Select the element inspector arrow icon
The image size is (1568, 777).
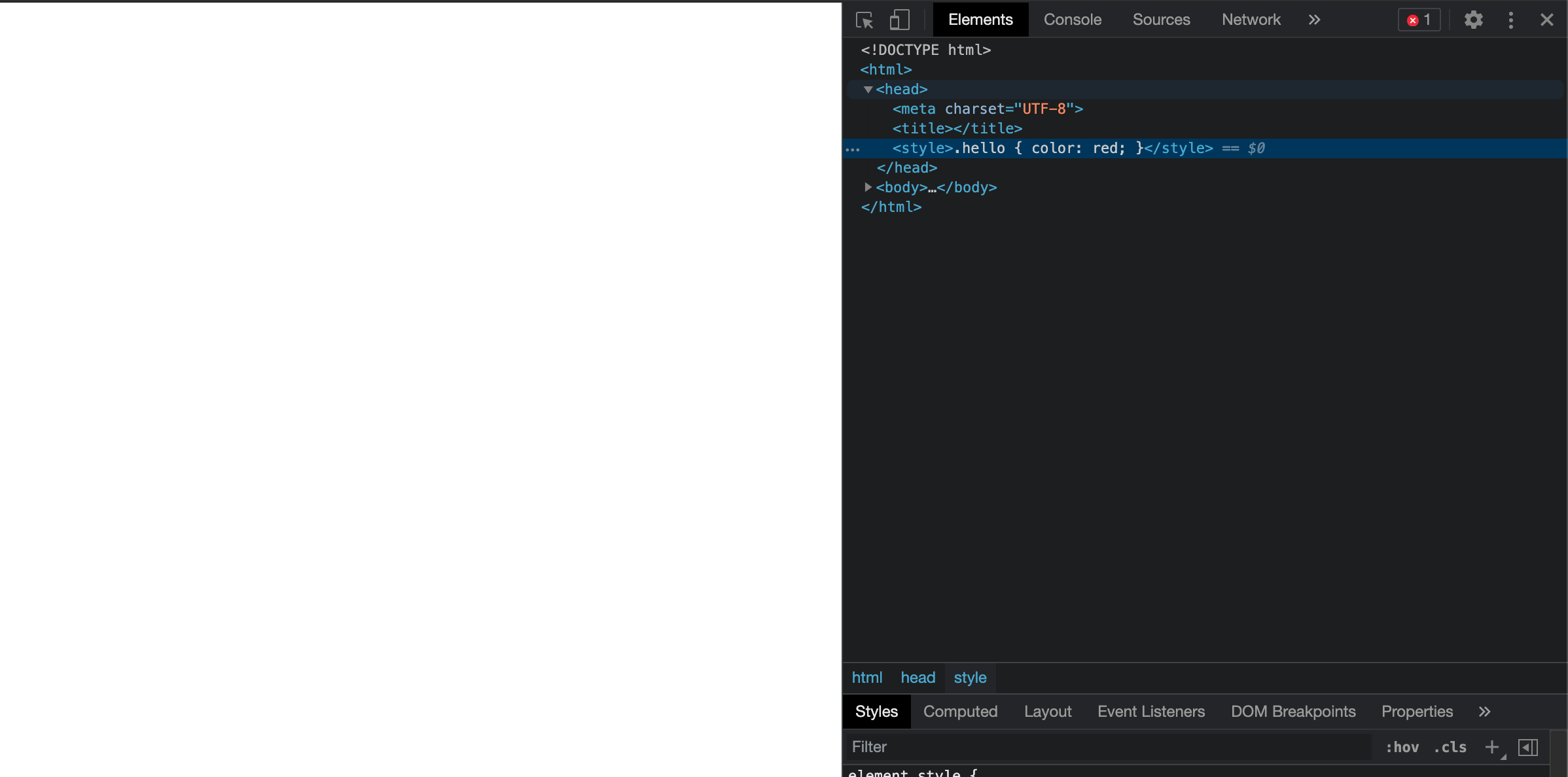click(x=864, y=20)
